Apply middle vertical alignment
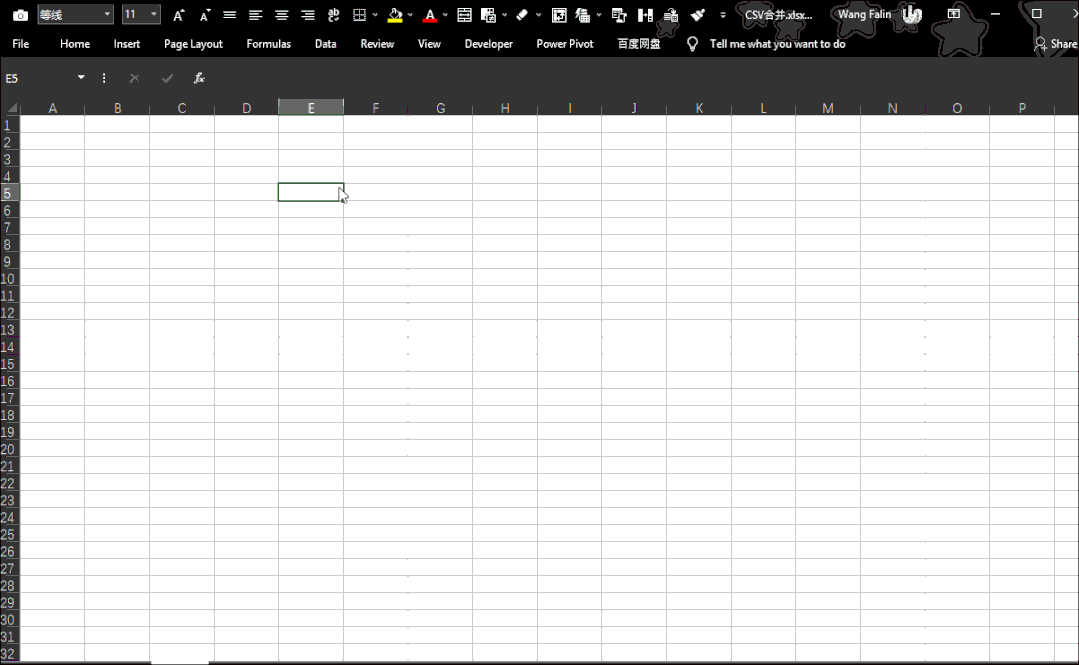The width and height of the screenshot is (1079, 665). click(230, 14)
